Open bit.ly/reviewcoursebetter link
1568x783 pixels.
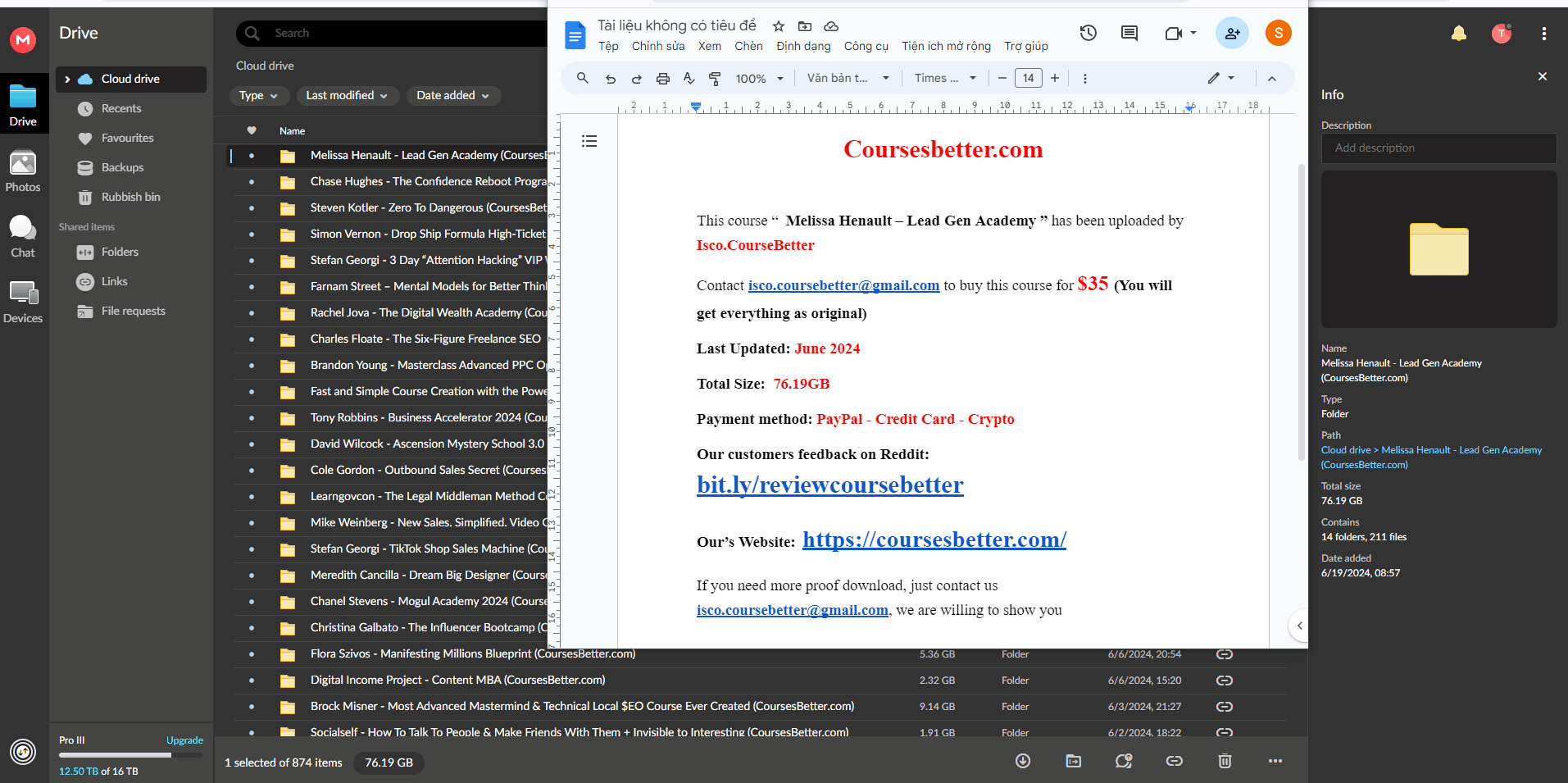pos(830,485)
